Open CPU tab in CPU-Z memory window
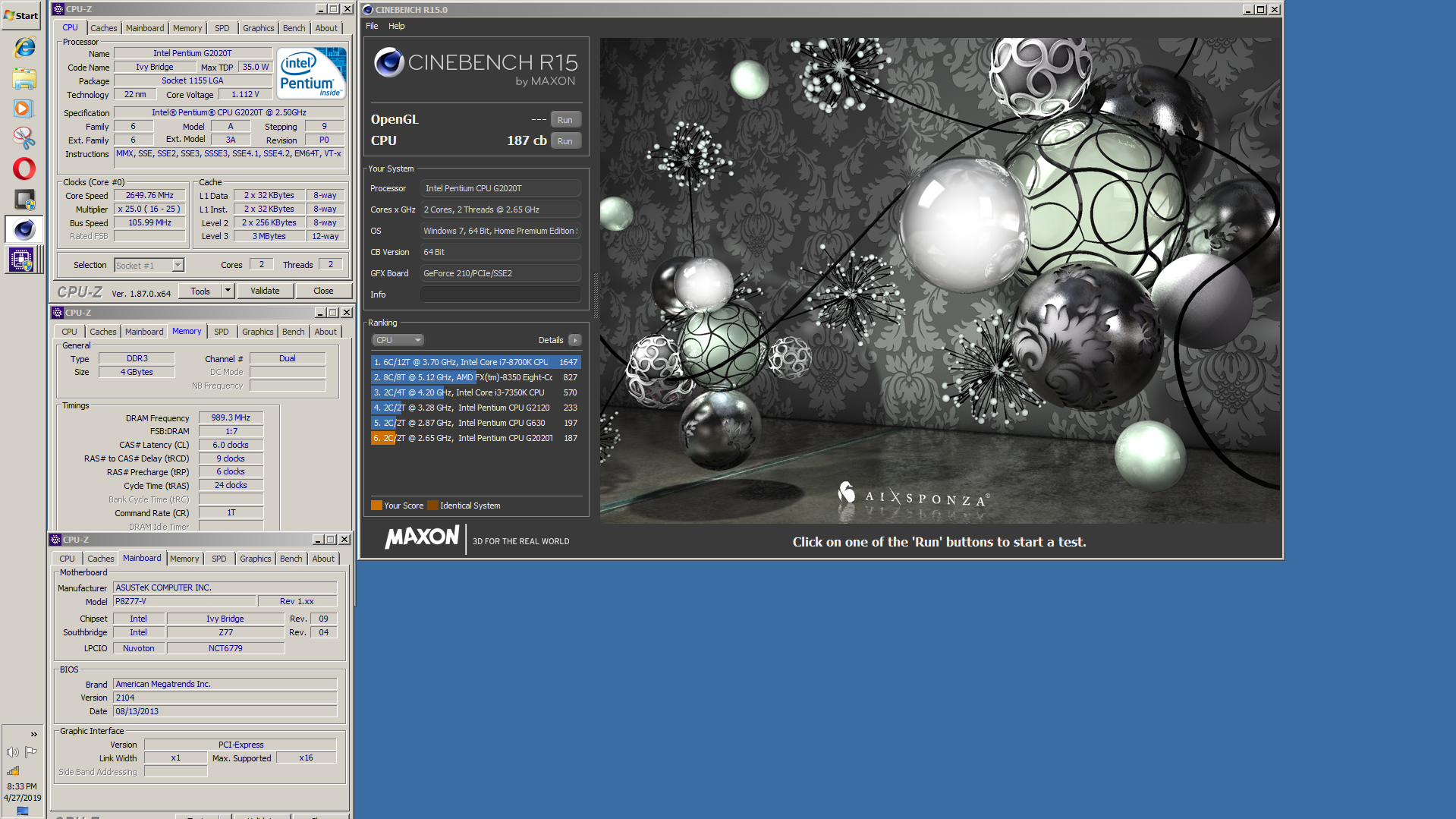This screenshot has height=819, width=1456. click(69, 332)
